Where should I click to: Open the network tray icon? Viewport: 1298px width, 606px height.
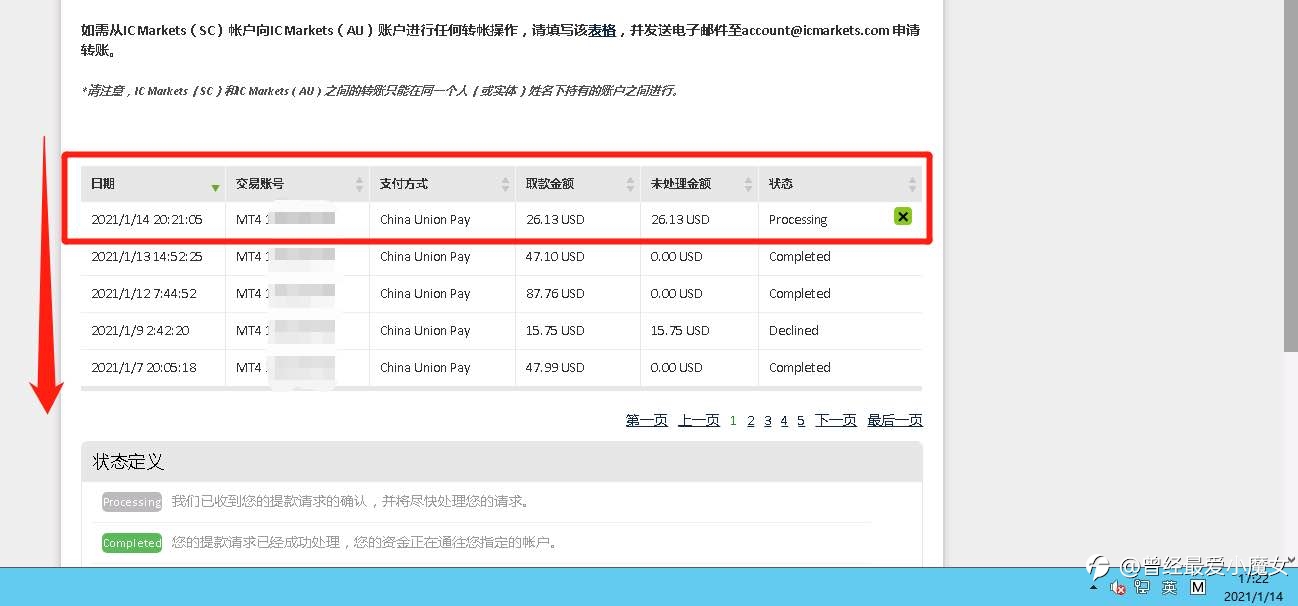1142,588
